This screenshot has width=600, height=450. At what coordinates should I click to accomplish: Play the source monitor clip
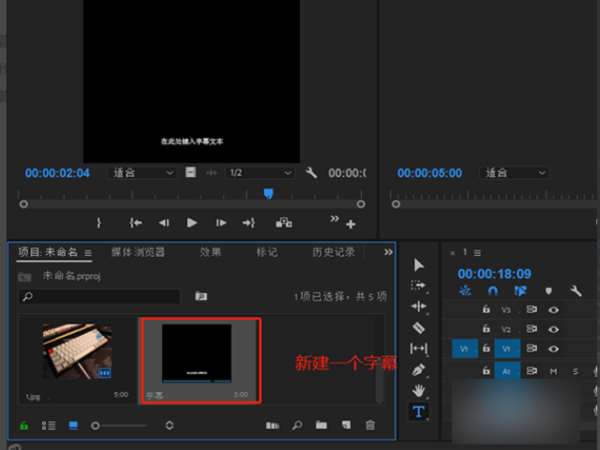coord(192,223)
